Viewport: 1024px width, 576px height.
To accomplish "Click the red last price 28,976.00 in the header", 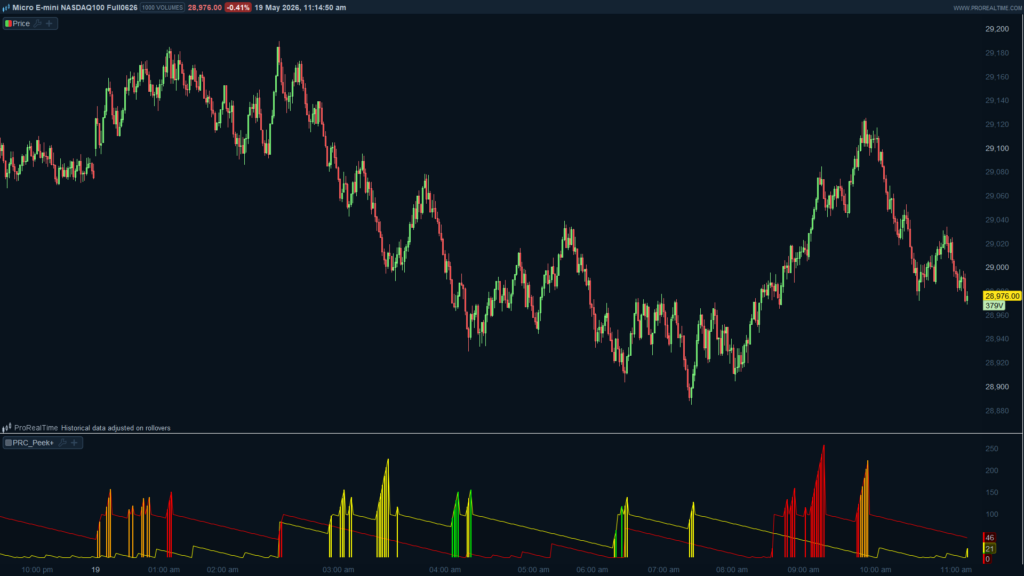I will (204, 8).
